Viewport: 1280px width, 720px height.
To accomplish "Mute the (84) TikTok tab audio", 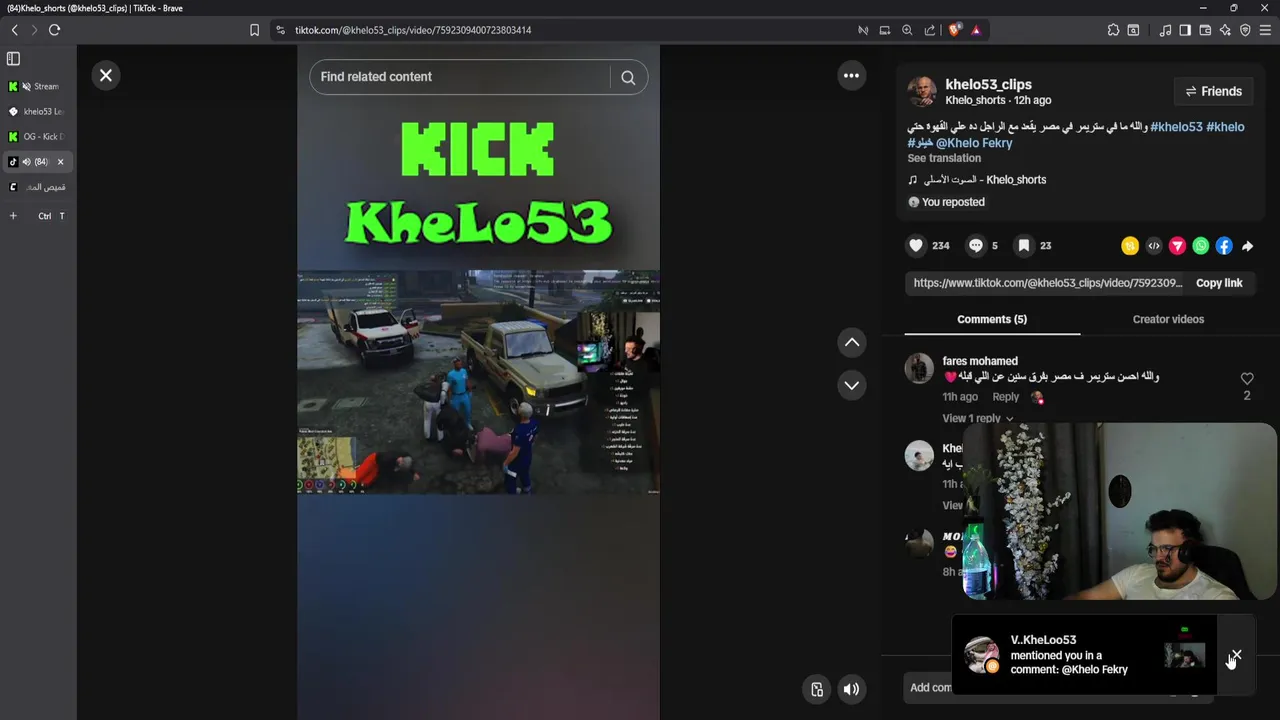I will tap(27, 162).
